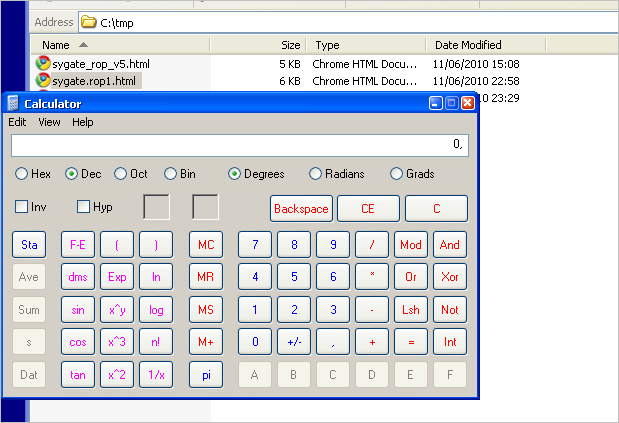This screenshot has width=619, height=423.
Task: Click the sin function button
Action: [77, 310]
